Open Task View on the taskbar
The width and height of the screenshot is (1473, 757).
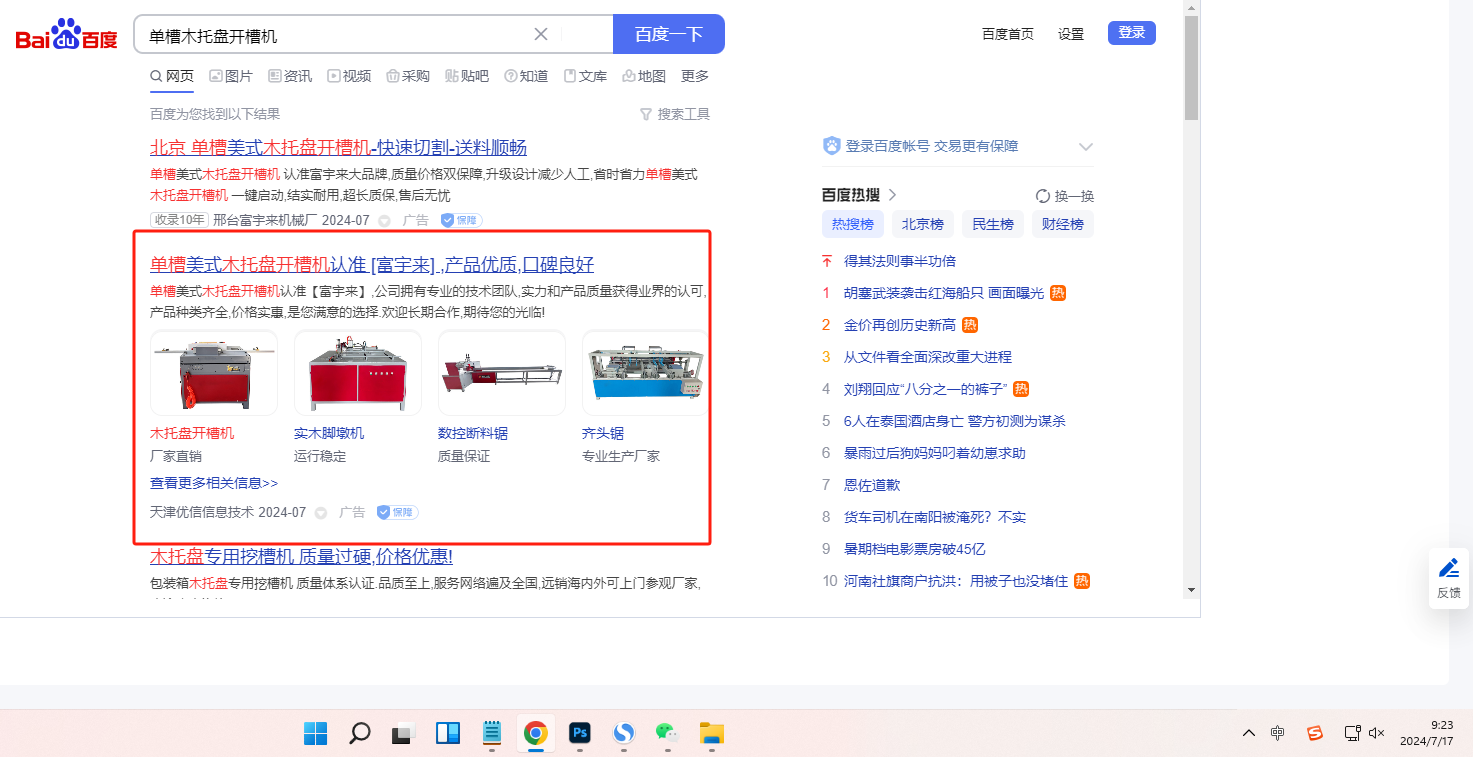403,733
